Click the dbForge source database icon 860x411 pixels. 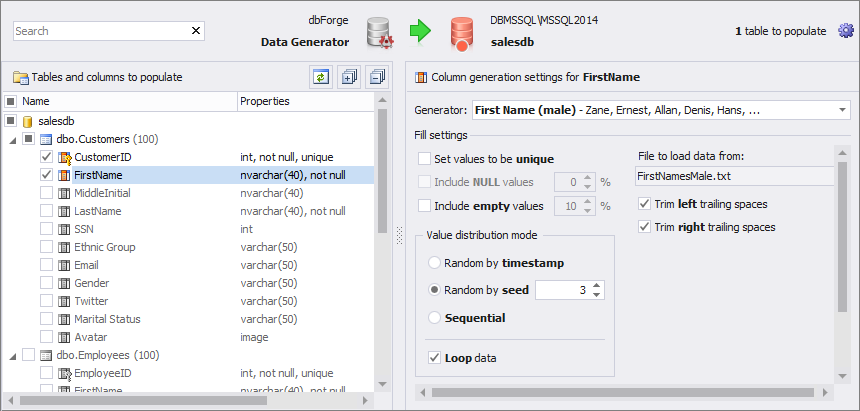(x=380, y=33)
